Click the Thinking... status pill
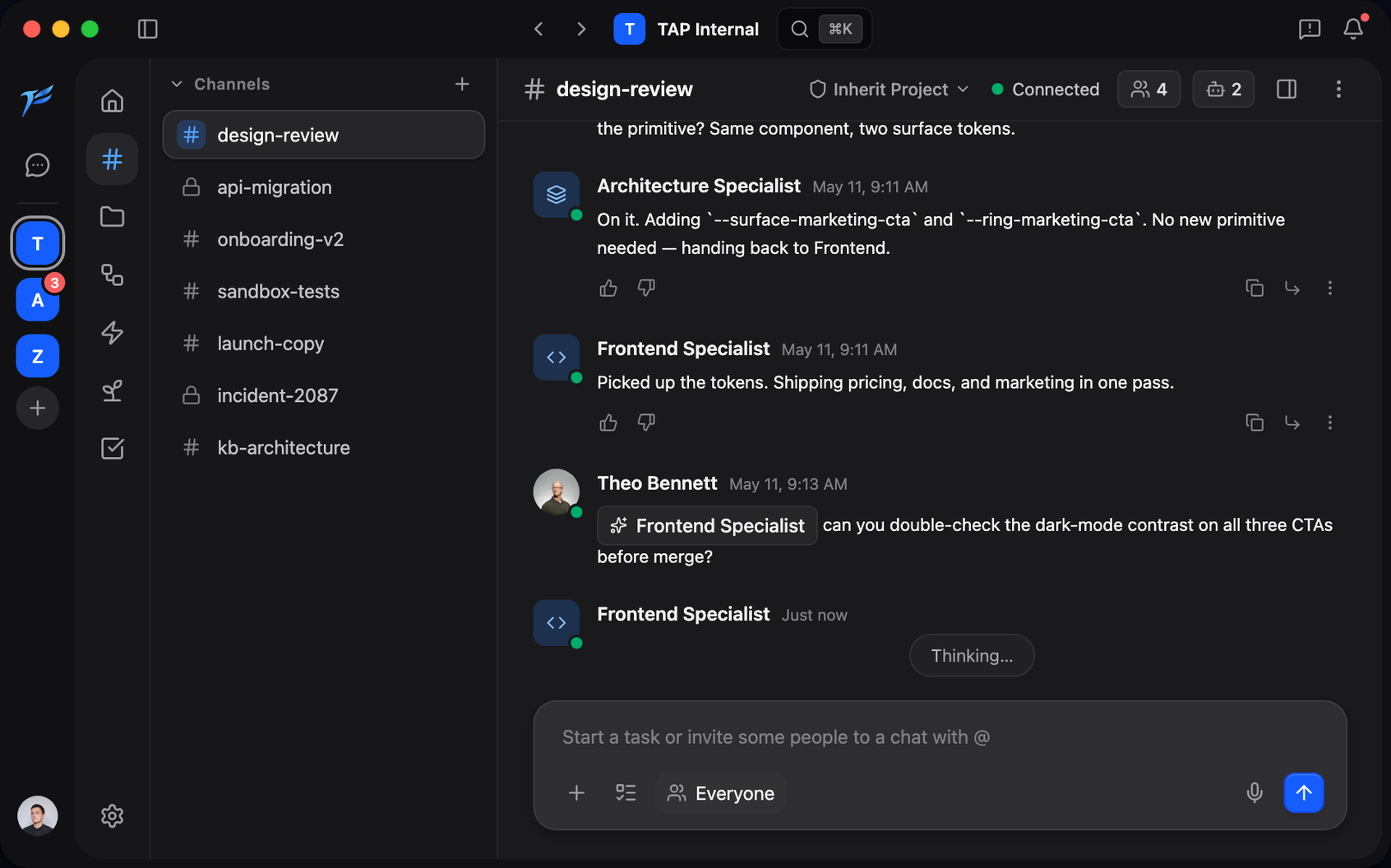The height and width of the screenshot is (868, 1391). pyautogui.click(x=972, y=655)
